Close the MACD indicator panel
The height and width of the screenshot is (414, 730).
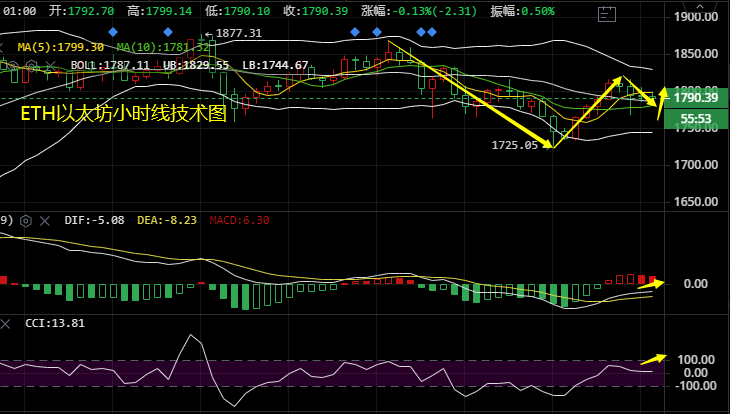click(x=45, y=220)
